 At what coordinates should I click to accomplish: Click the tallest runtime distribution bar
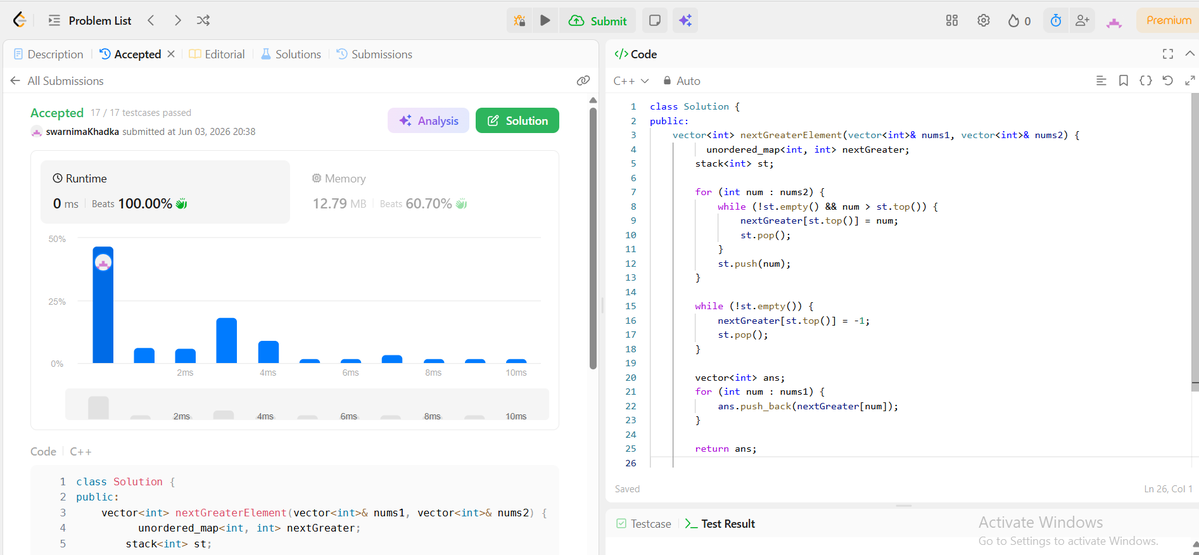coord(102,305)
